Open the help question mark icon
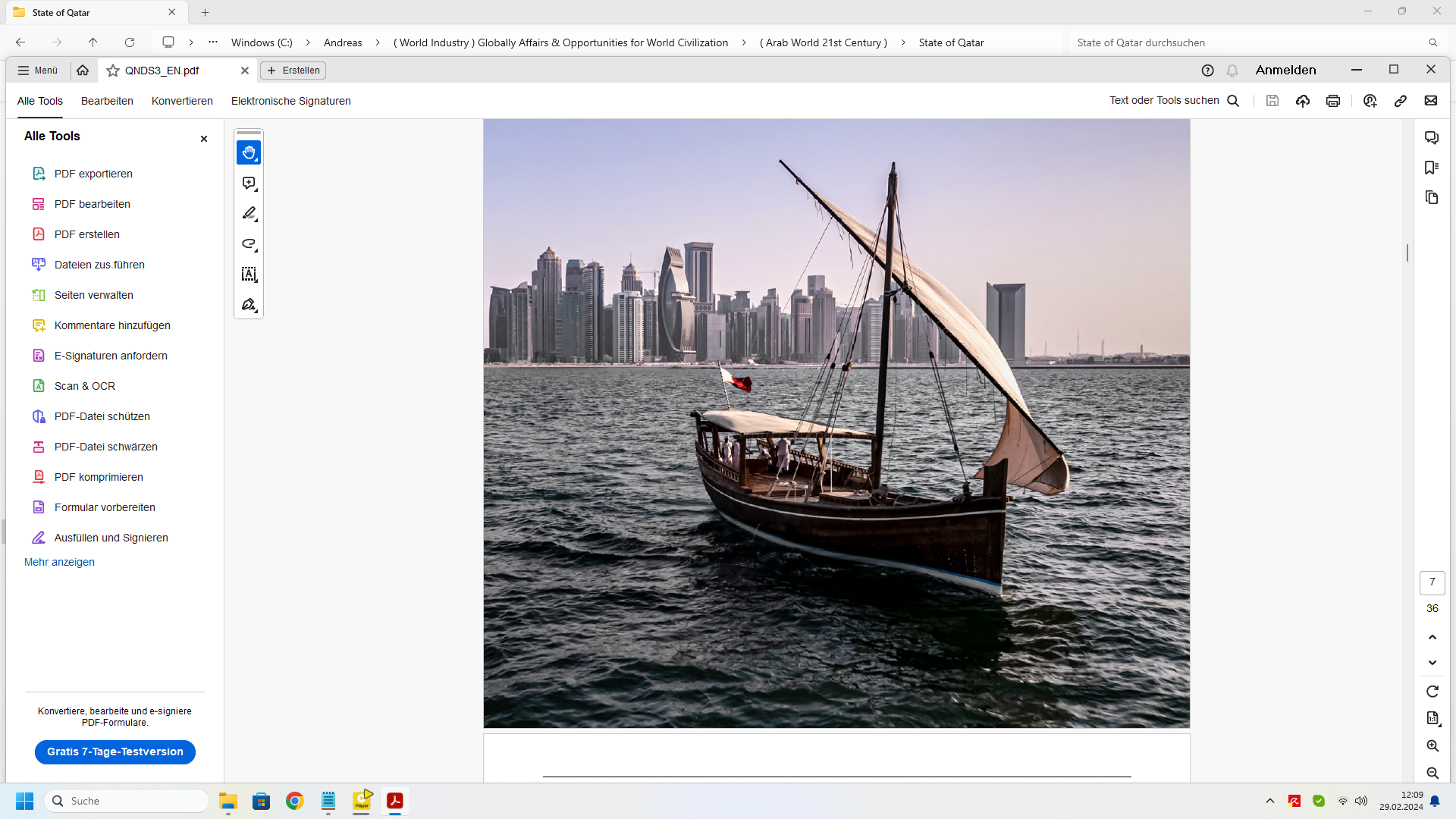 pos(1208,71)
